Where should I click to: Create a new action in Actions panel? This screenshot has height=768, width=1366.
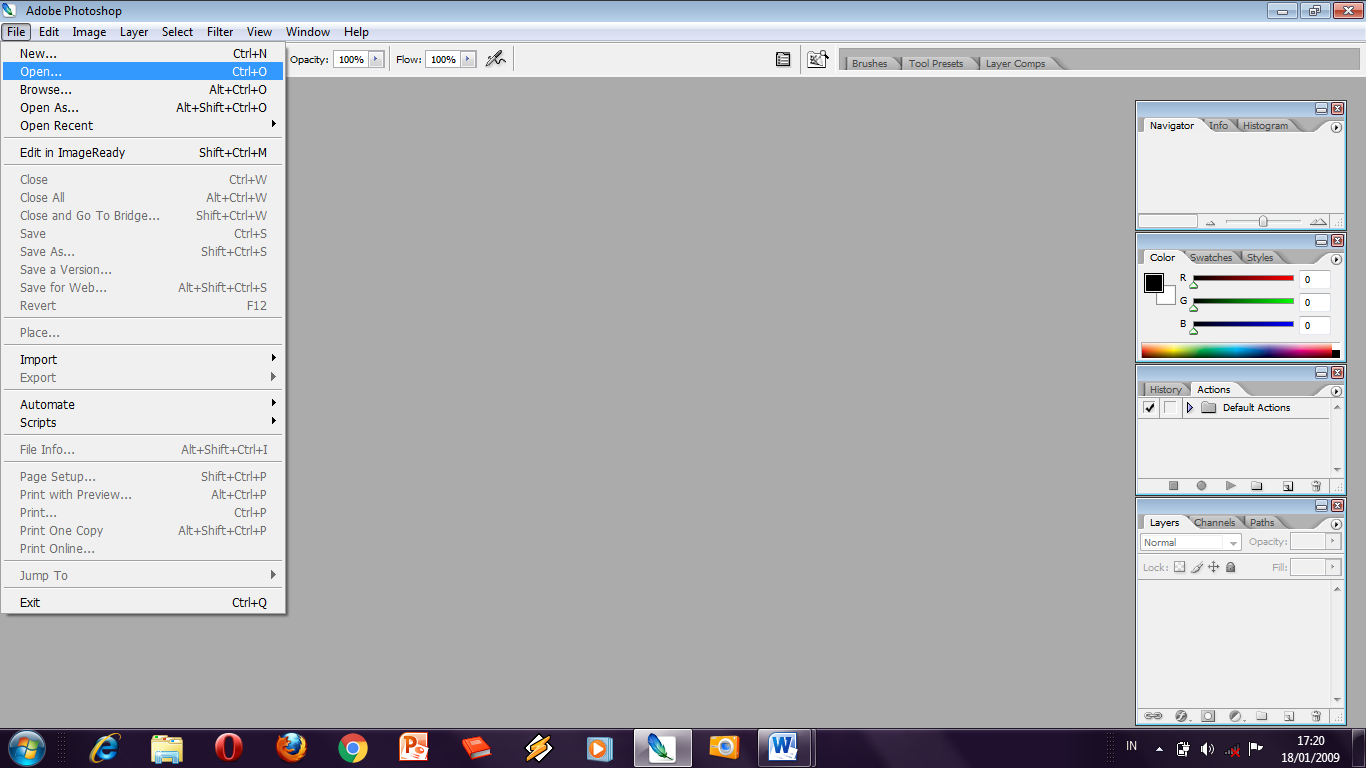click(x=1288, y=486)
